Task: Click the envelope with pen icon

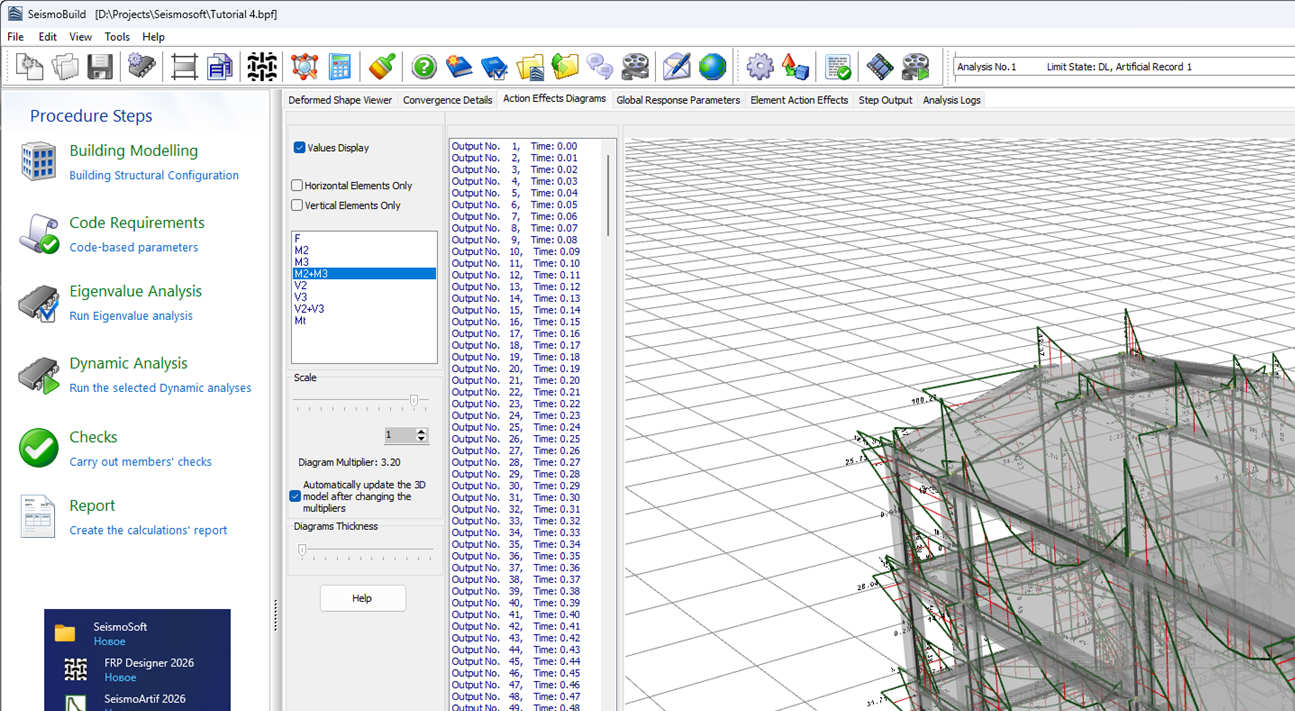Action: pyautogui.click(x=677, y=67)
